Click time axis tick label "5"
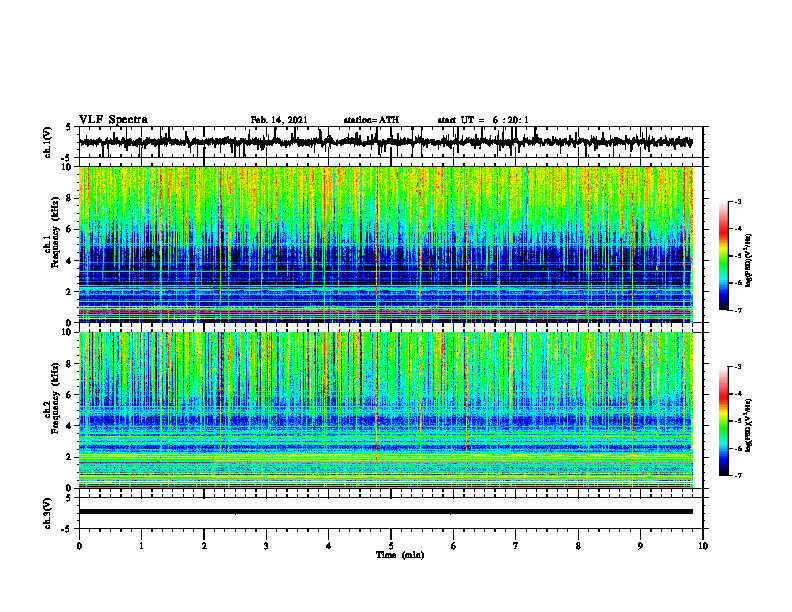This screenshot has width=792, height=612. pos(391,546)
